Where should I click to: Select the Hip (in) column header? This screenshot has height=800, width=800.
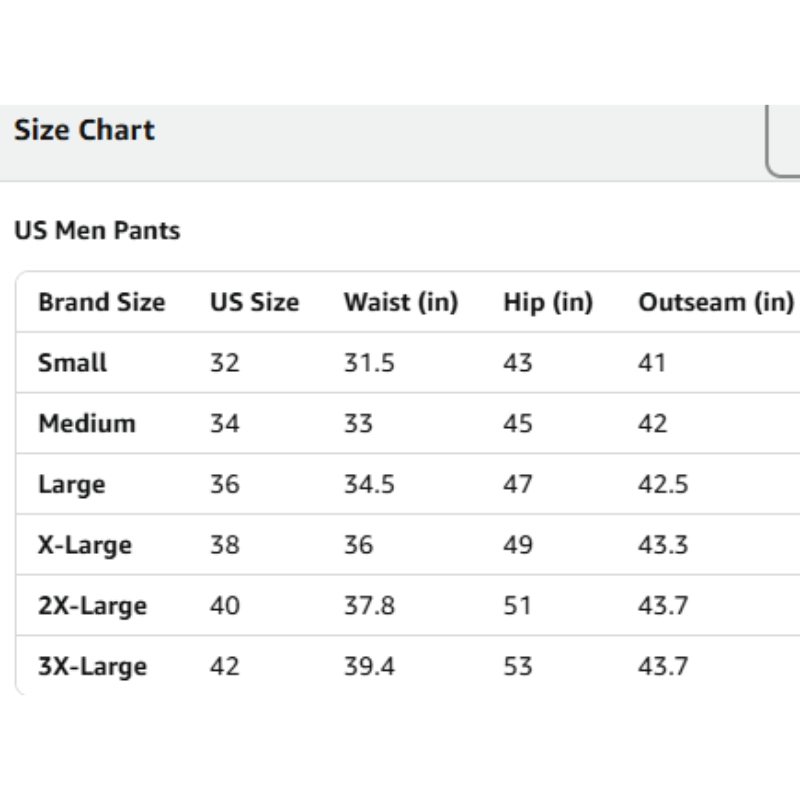tap(547, 302)
